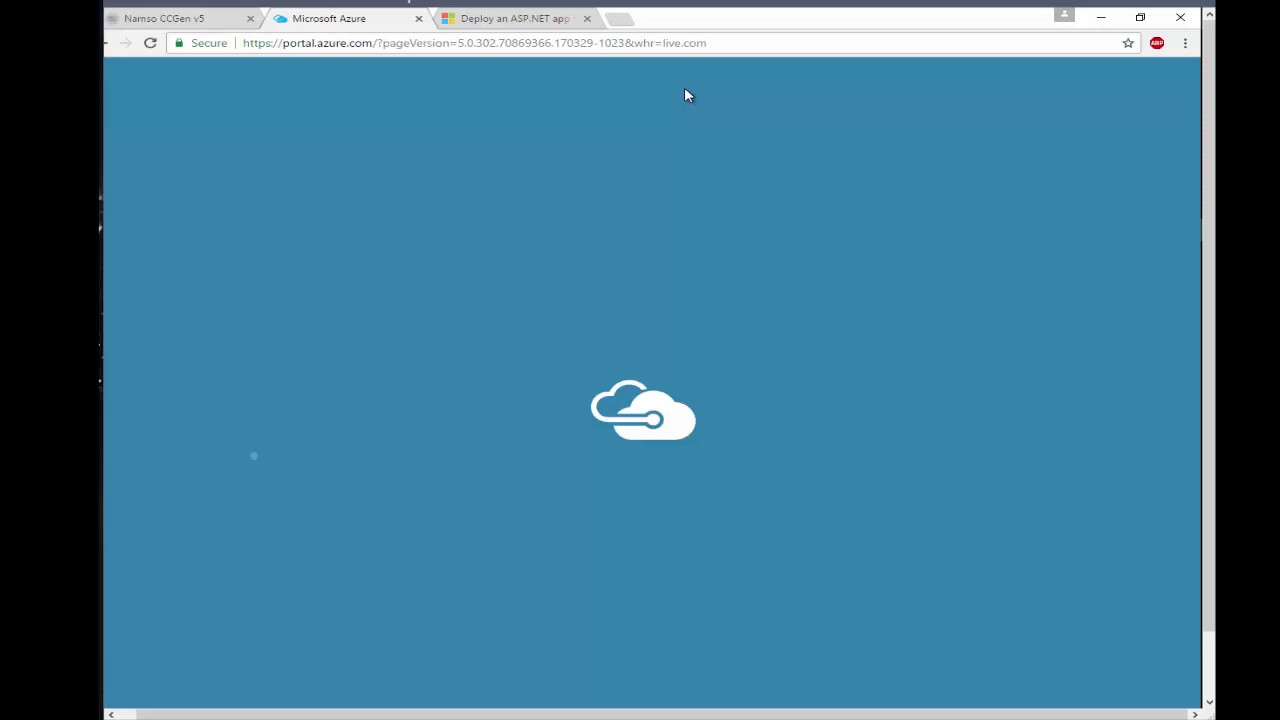
Task: Click the vertical scrollbar down arrow
Action: point(1209,702)
